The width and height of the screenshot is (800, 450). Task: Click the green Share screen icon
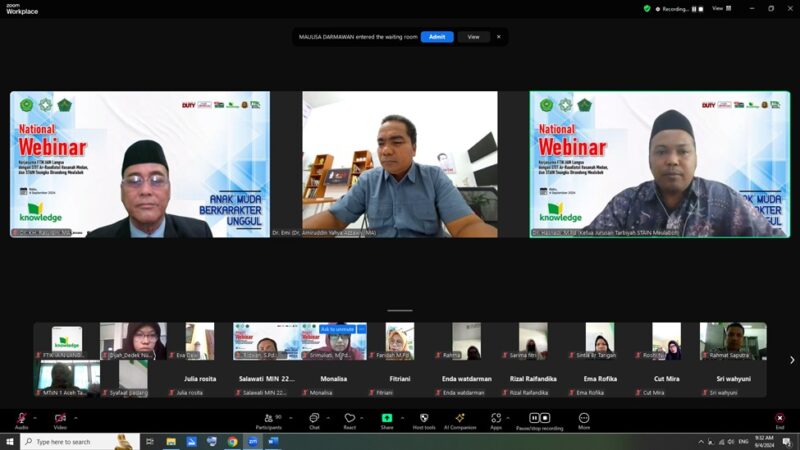click(x=387, y=418)
